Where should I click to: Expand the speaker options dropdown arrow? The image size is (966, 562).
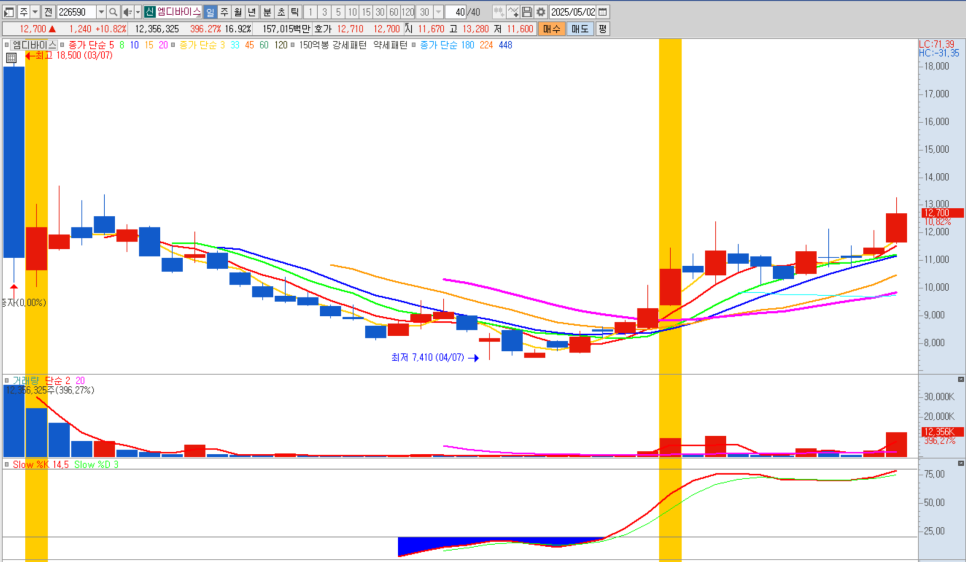(x=137, y=12)
